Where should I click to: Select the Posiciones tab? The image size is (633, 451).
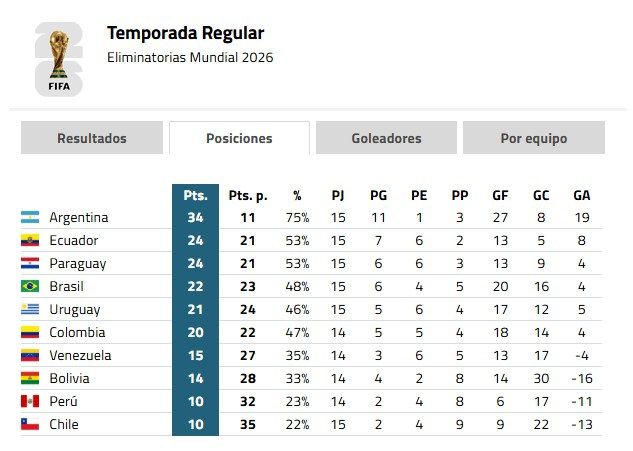[x=239, y=138]
